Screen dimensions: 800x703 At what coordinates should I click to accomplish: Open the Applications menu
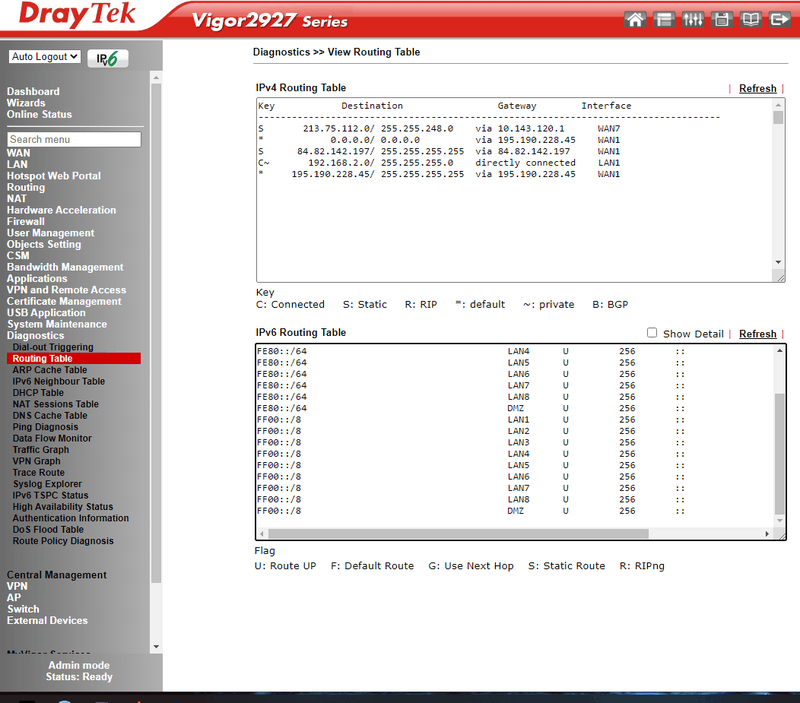37,279
